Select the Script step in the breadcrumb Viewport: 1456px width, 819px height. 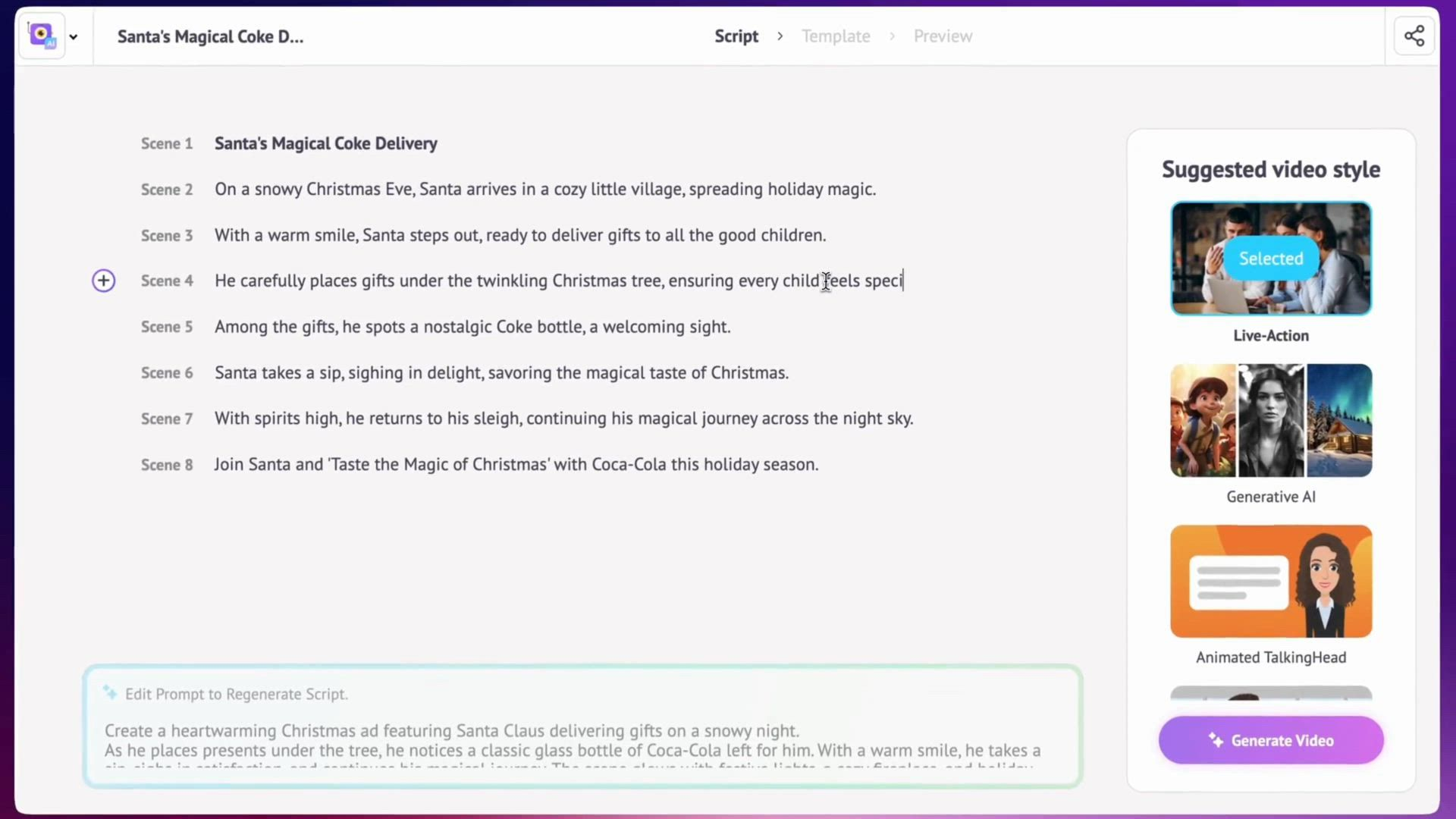[736, 36]
